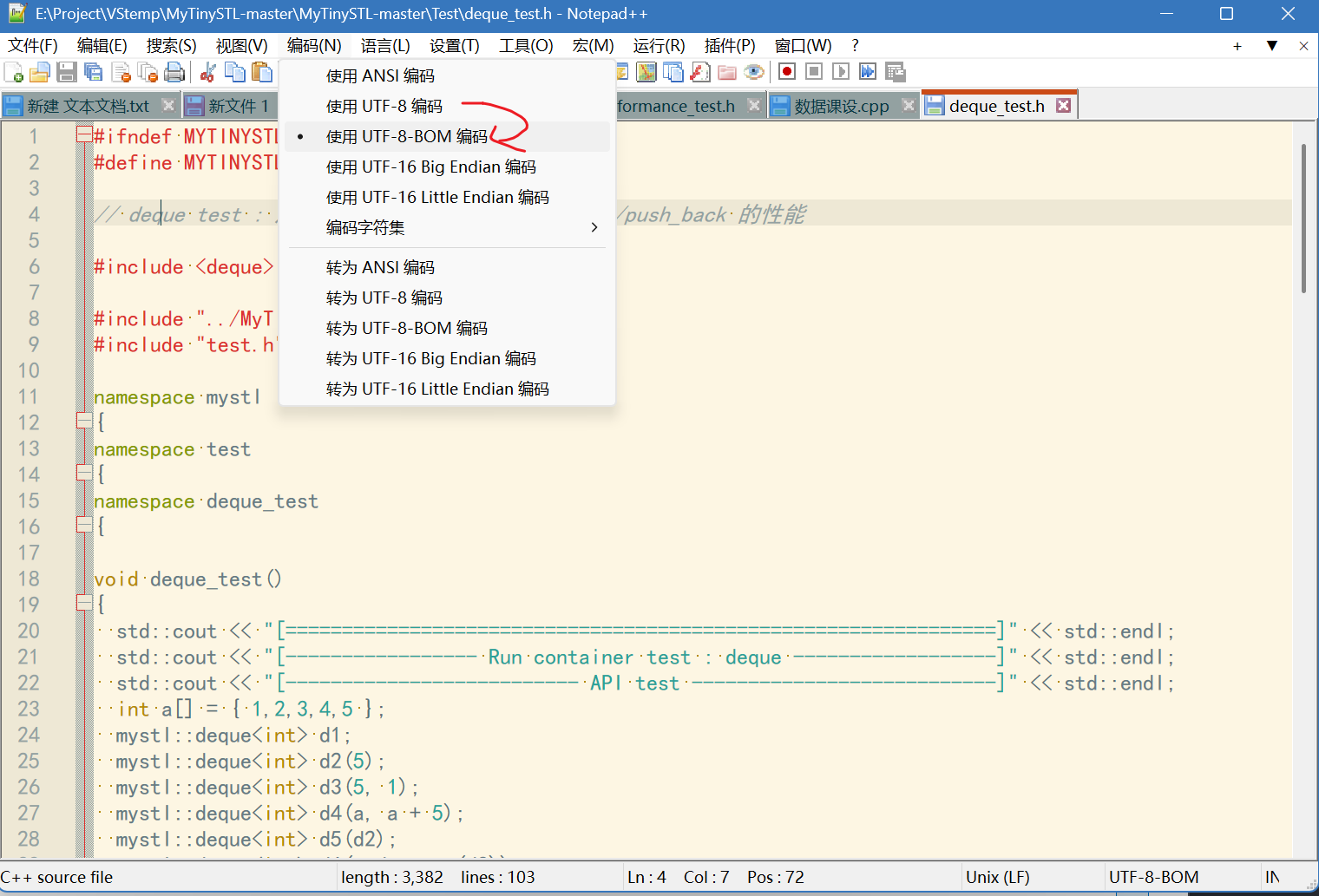Collapse the code fold at line 12

tap(83, 421)
